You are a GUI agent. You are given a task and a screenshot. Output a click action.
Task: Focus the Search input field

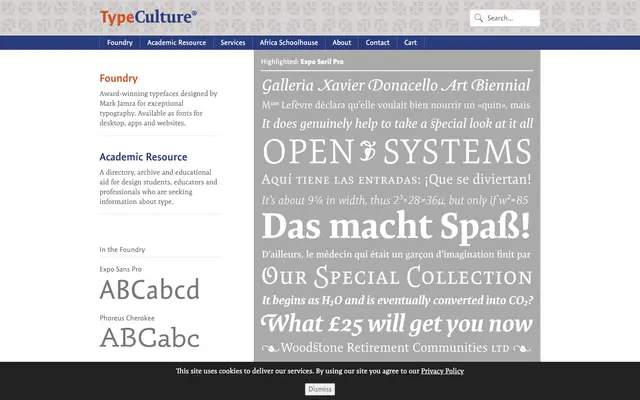[x=505, y=18]
